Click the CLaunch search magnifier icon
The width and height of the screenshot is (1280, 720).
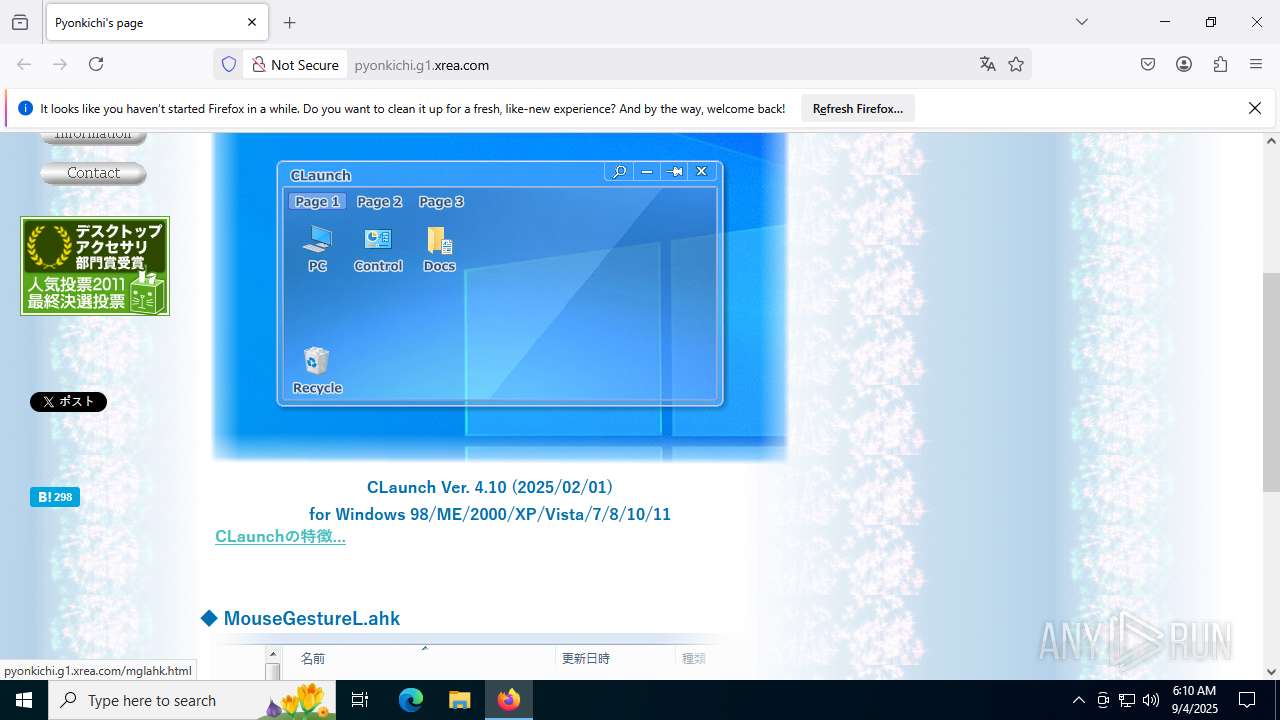click(619, 172)
